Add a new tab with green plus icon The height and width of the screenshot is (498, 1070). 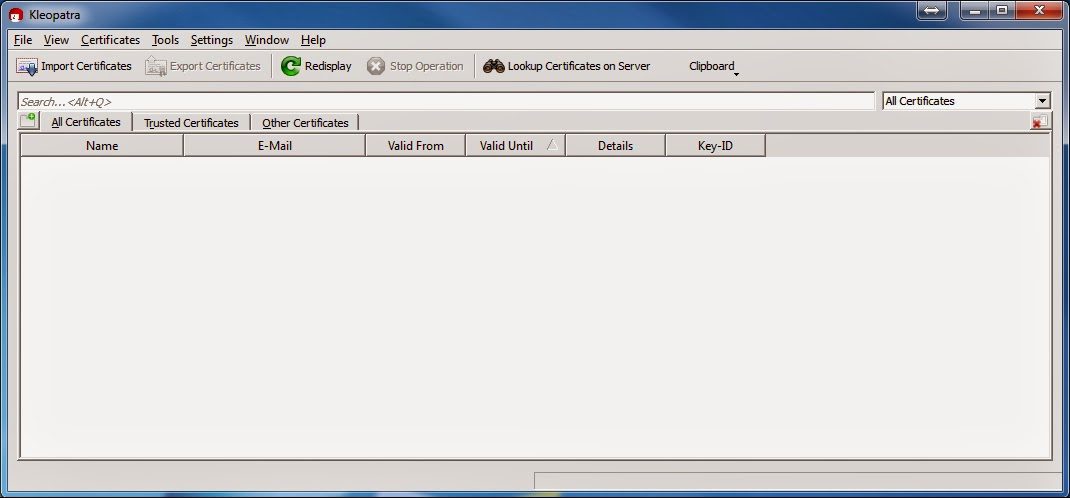(x=28, y=121)
